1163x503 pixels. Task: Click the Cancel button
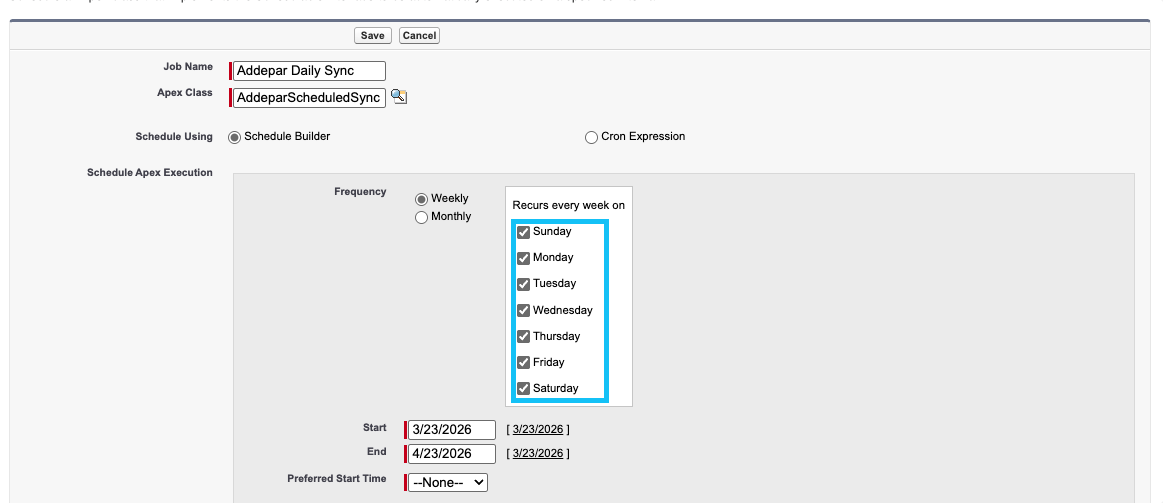coord(419,36)
